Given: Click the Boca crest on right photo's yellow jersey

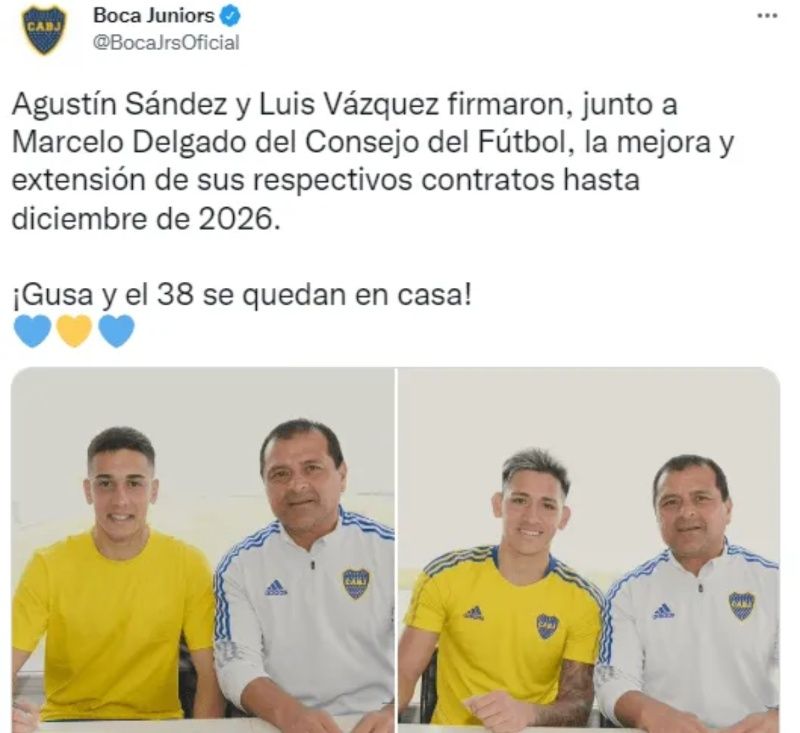Looking at the screenshot, I should coord(547,626).
